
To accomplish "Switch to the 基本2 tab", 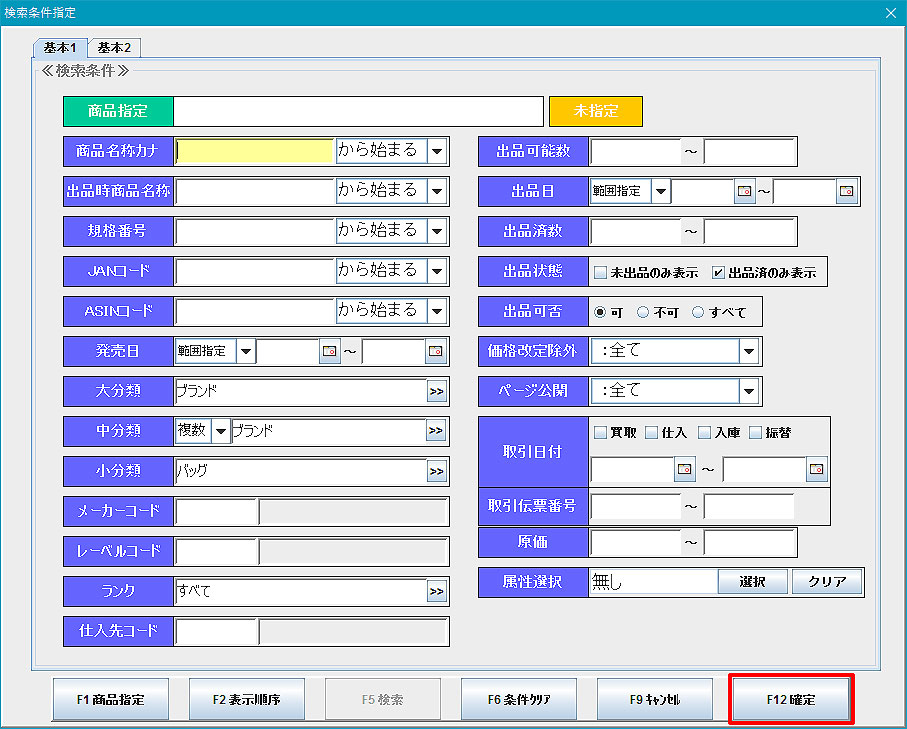I will coord(114,47).
